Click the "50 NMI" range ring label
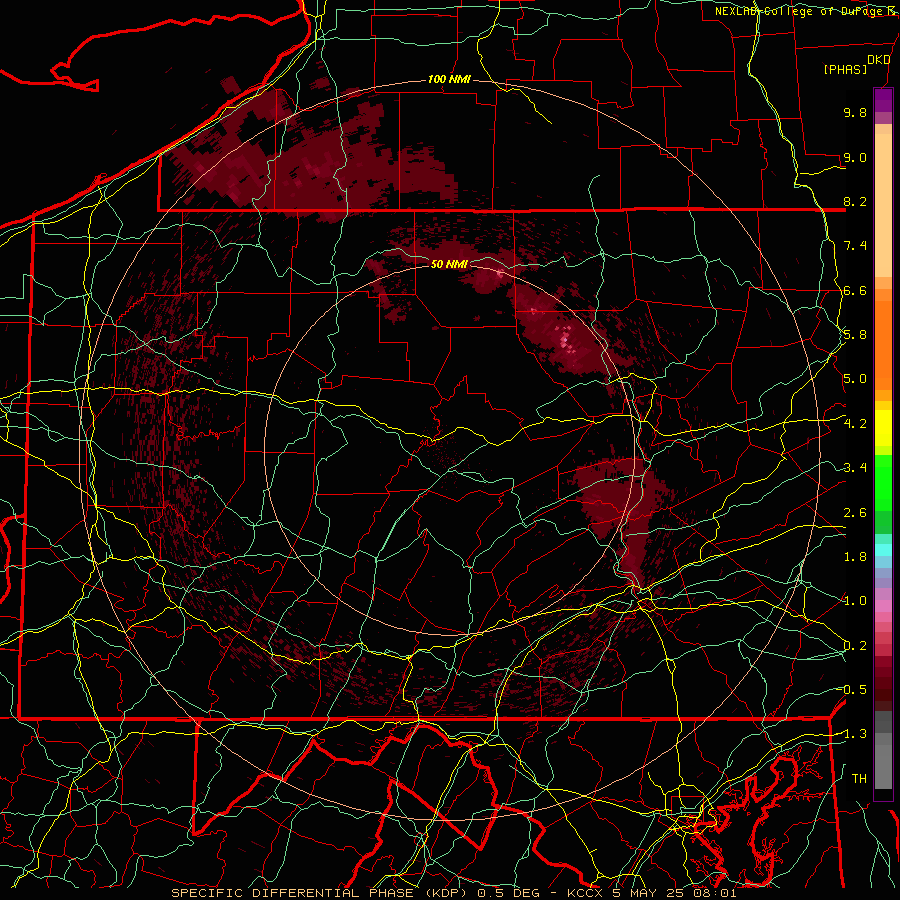 click(449, 264)
